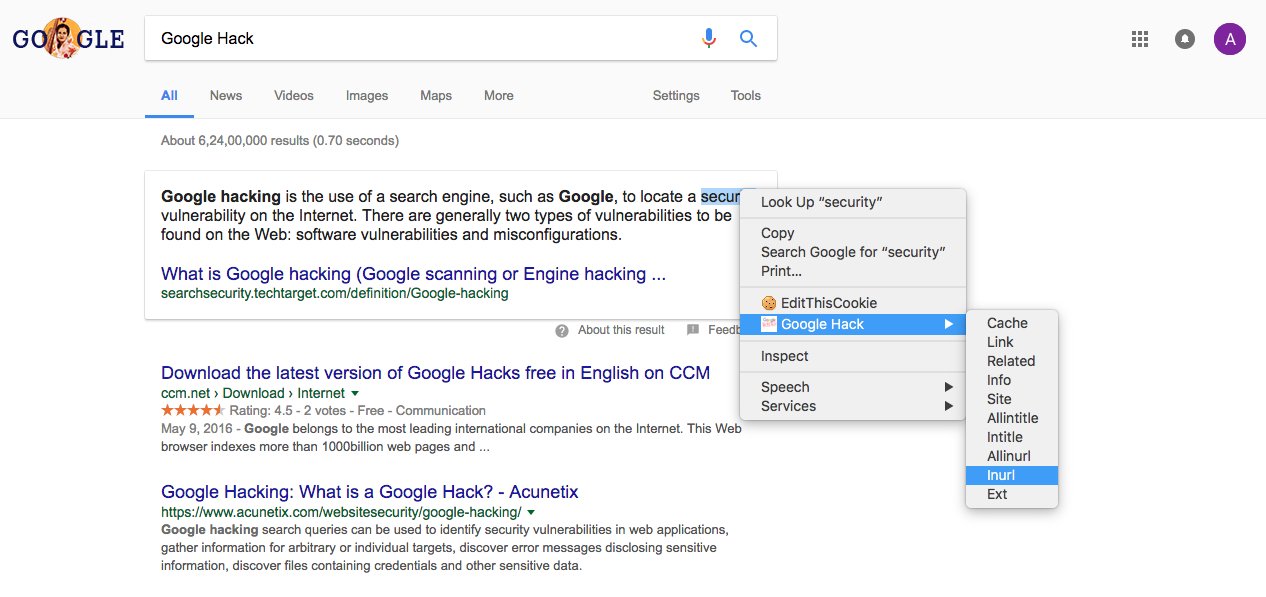Click the EditThisCookie cookie icon
1266x597 pixels.
768,303
